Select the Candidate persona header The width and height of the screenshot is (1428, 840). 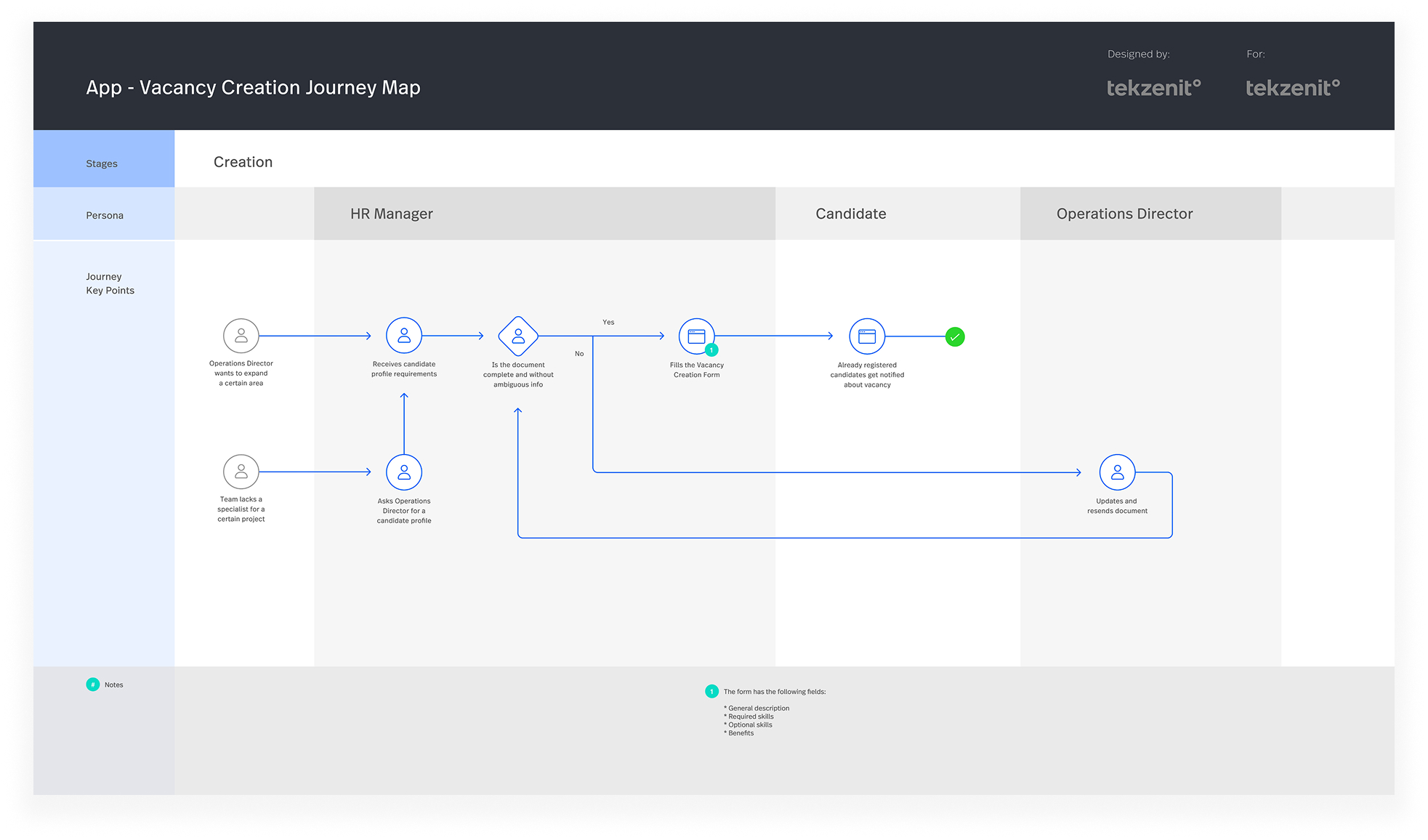click(x=897, y=214)
